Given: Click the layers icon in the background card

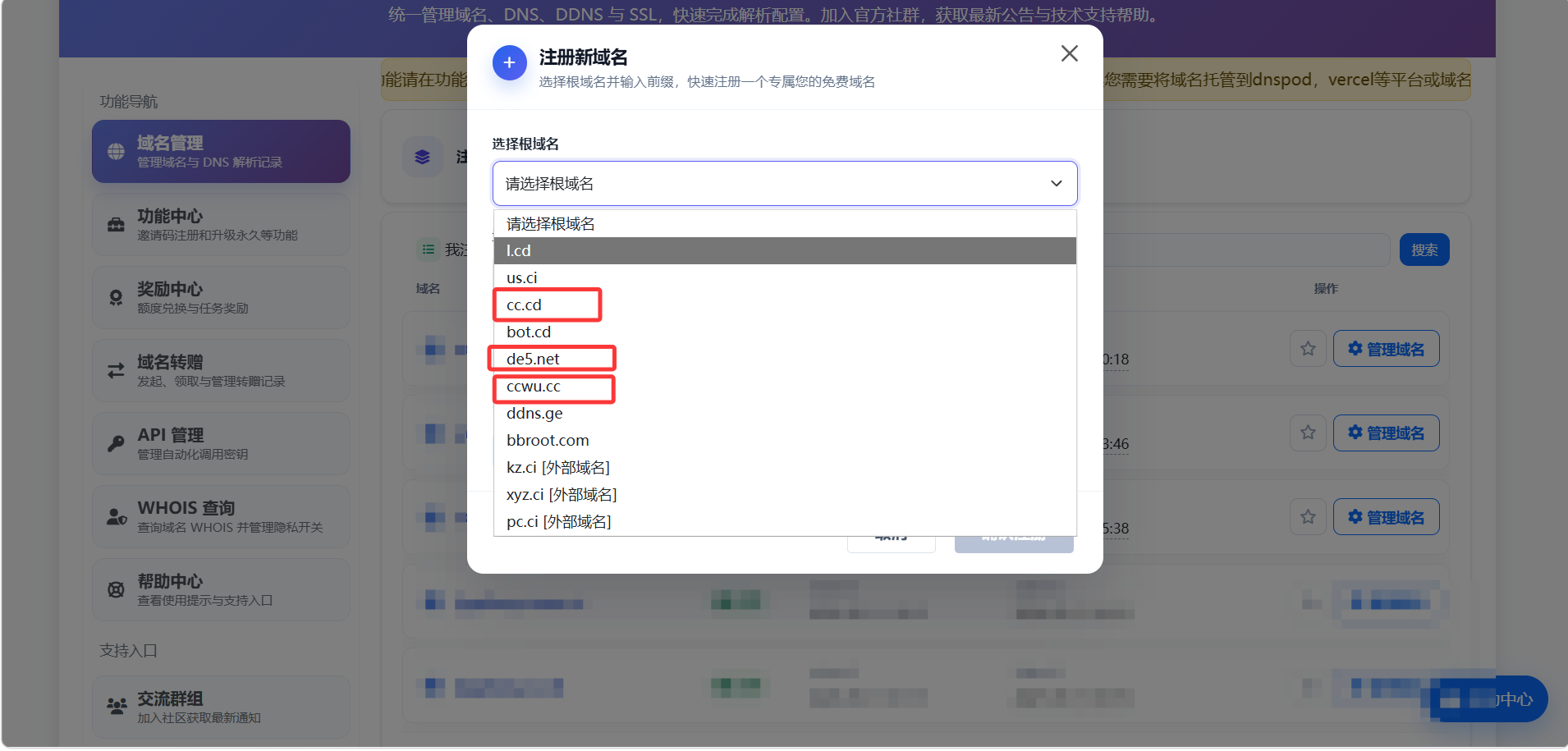Looking at the screenshot, I should tap(423, 157).
